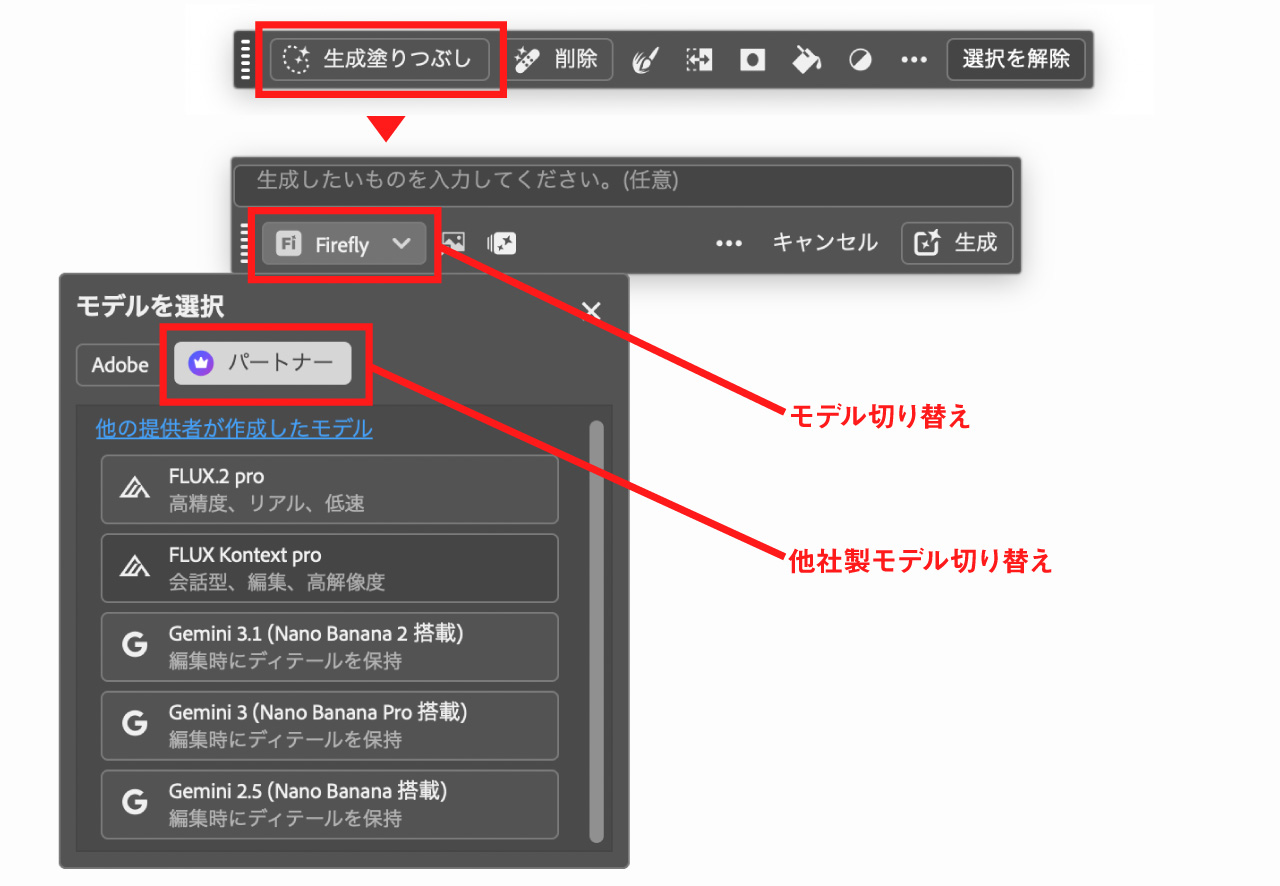Screen dimensions: 1280x886
Task: Close the モデルを選択 panel
Action: [x=592, y=311]
